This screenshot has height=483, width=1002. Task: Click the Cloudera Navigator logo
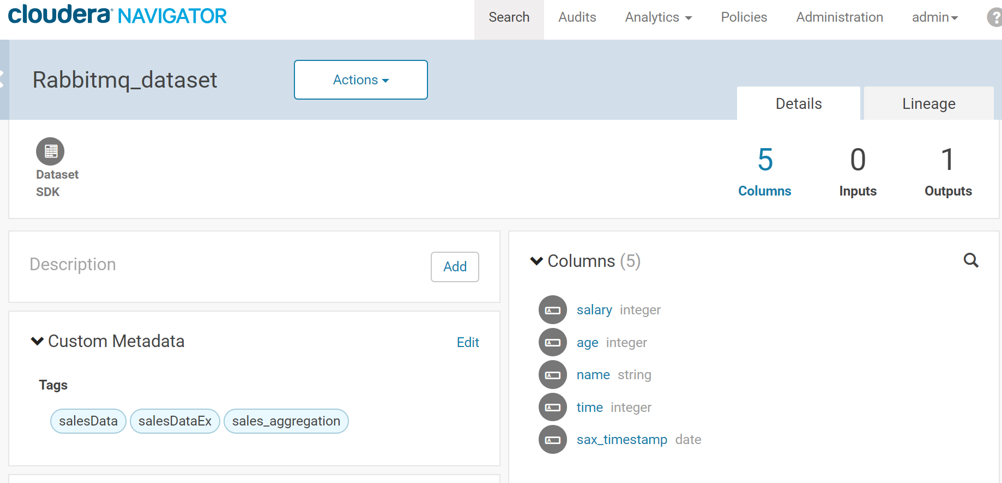pos(117,16)
